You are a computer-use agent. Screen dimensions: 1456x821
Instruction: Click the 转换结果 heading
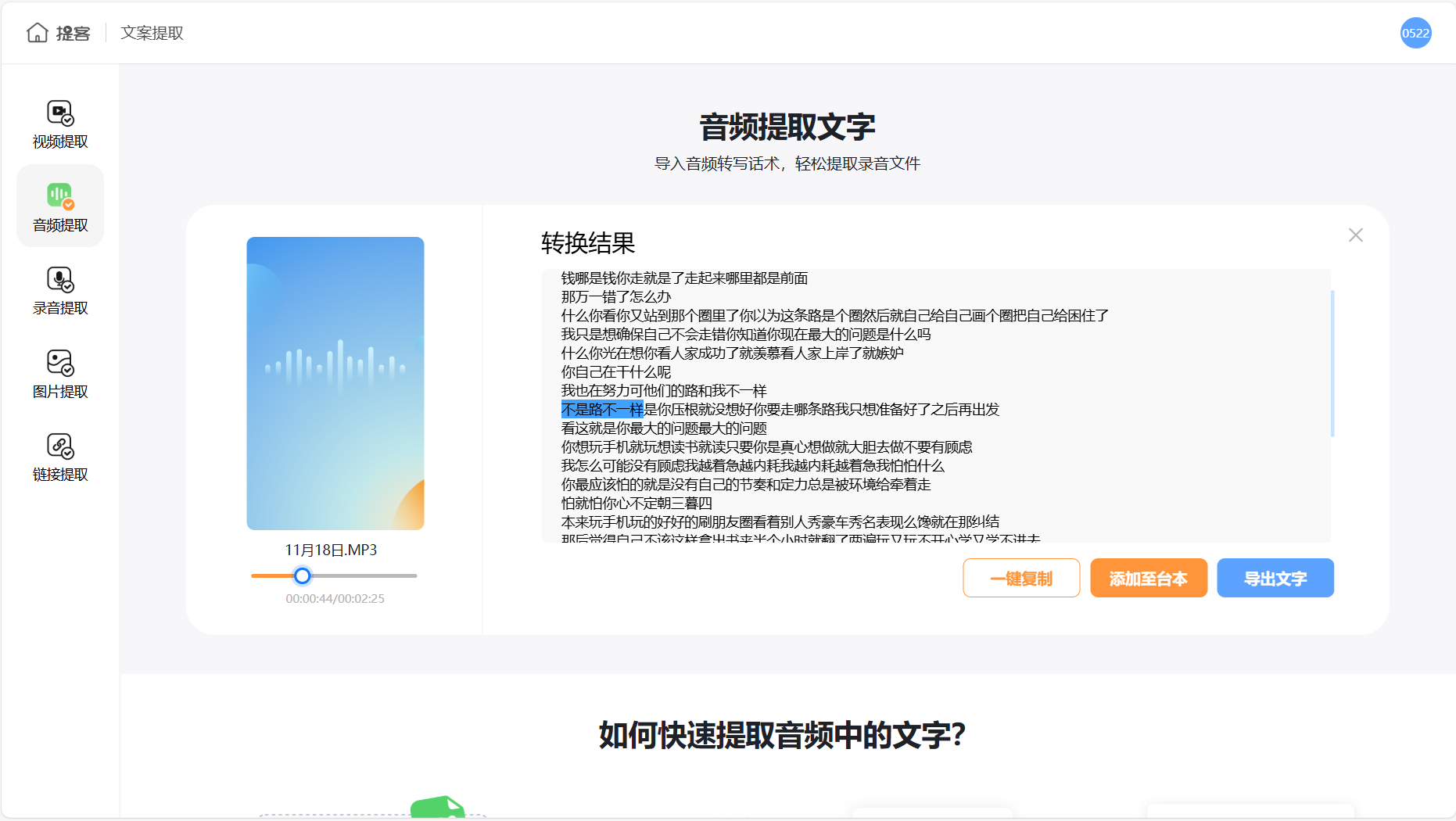point(588,243)
